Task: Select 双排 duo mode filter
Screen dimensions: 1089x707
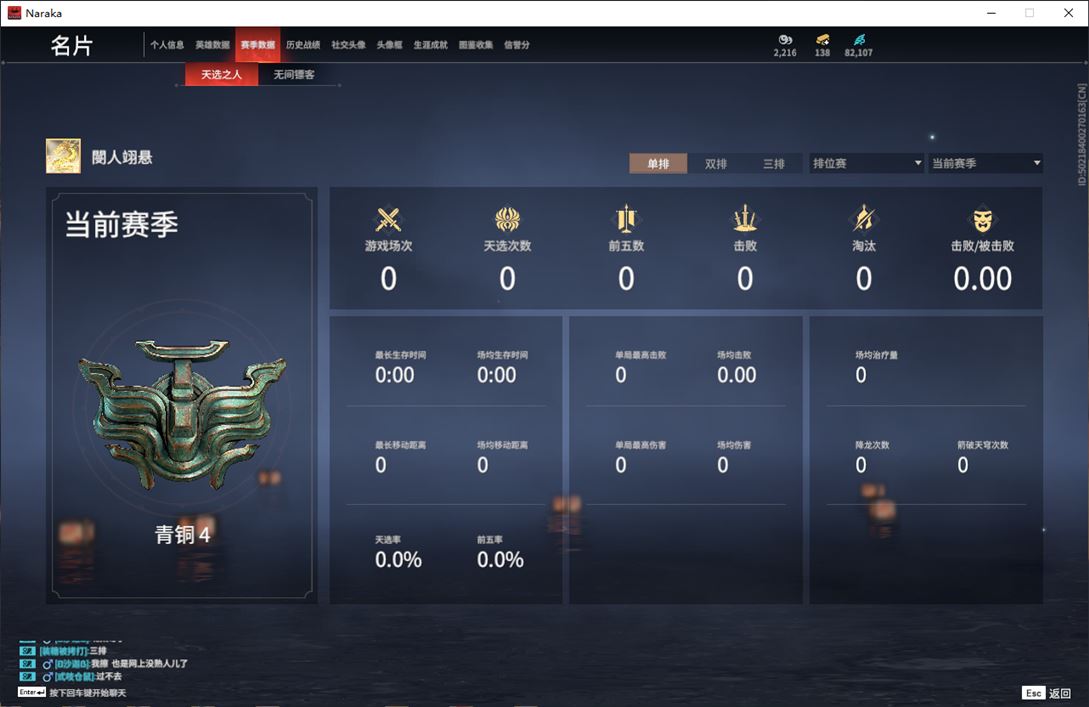Action: [x=716, y=164]
